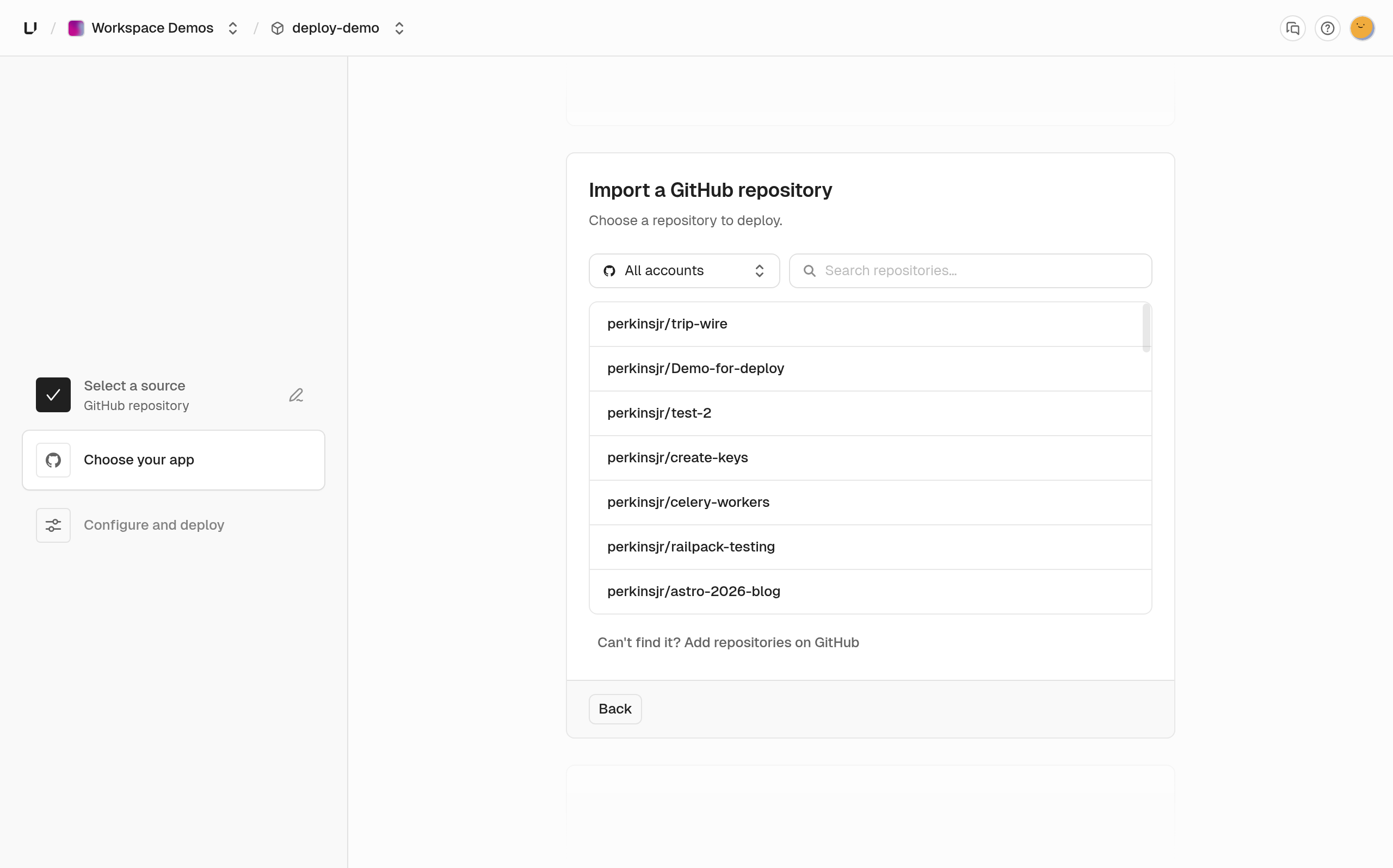Image resolution: width=1393 pixels, height=868 pixels.
Task: Open the Choose your app step
Action: (x=174, y=460)
